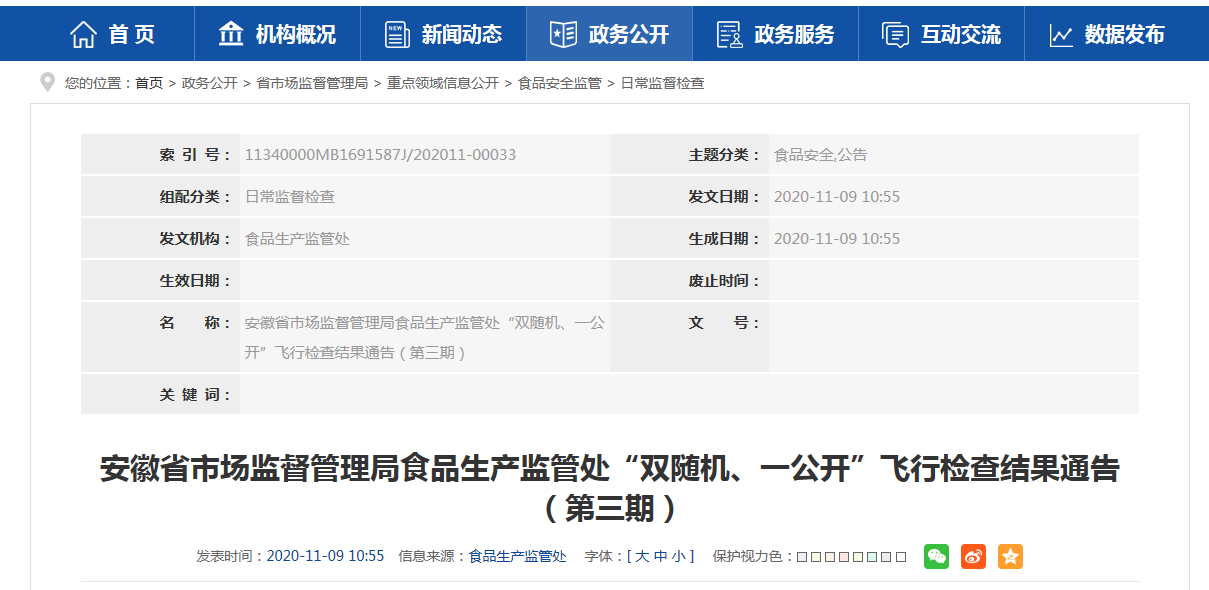Click index number 11340000MB1691587J/202011-00033
1209x590 pixels.
click(x=380, y=155)
